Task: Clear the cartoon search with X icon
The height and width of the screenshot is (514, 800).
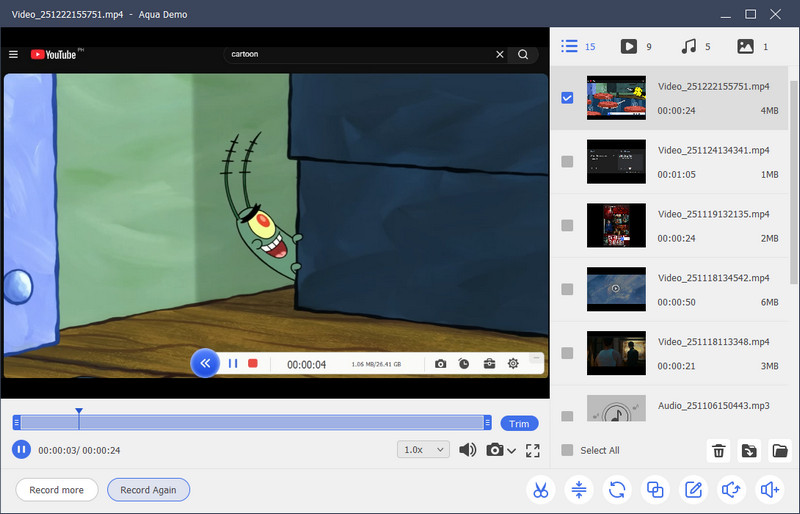Action: click(x=500, y=54)
